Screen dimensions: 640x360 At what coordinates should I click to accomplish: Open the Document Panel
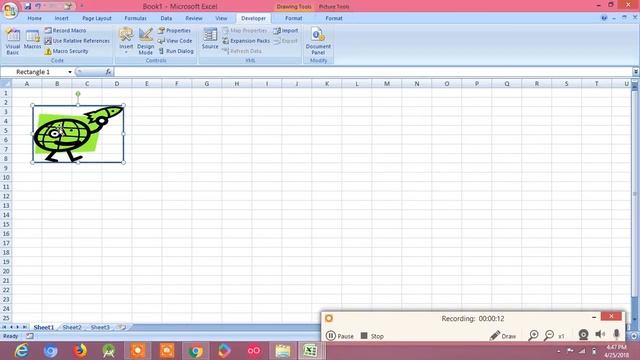318,41
